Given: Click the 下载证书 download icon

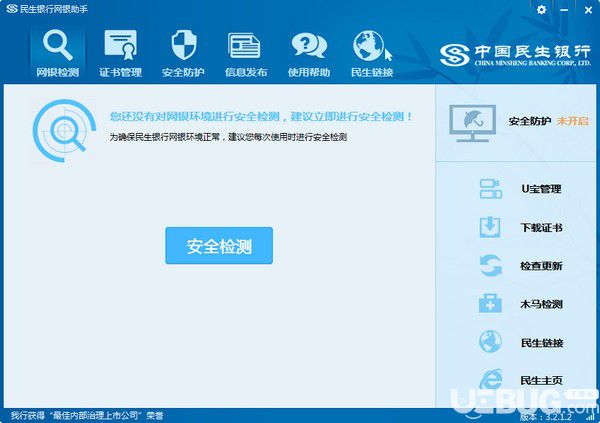Looking at the screenshot, I should 490,227.
